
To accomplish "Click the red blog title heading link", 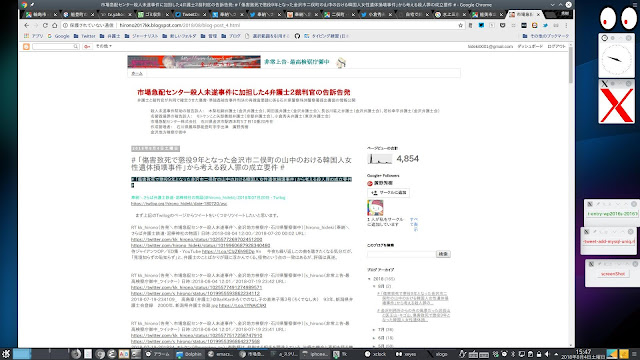I will [244, 92].
